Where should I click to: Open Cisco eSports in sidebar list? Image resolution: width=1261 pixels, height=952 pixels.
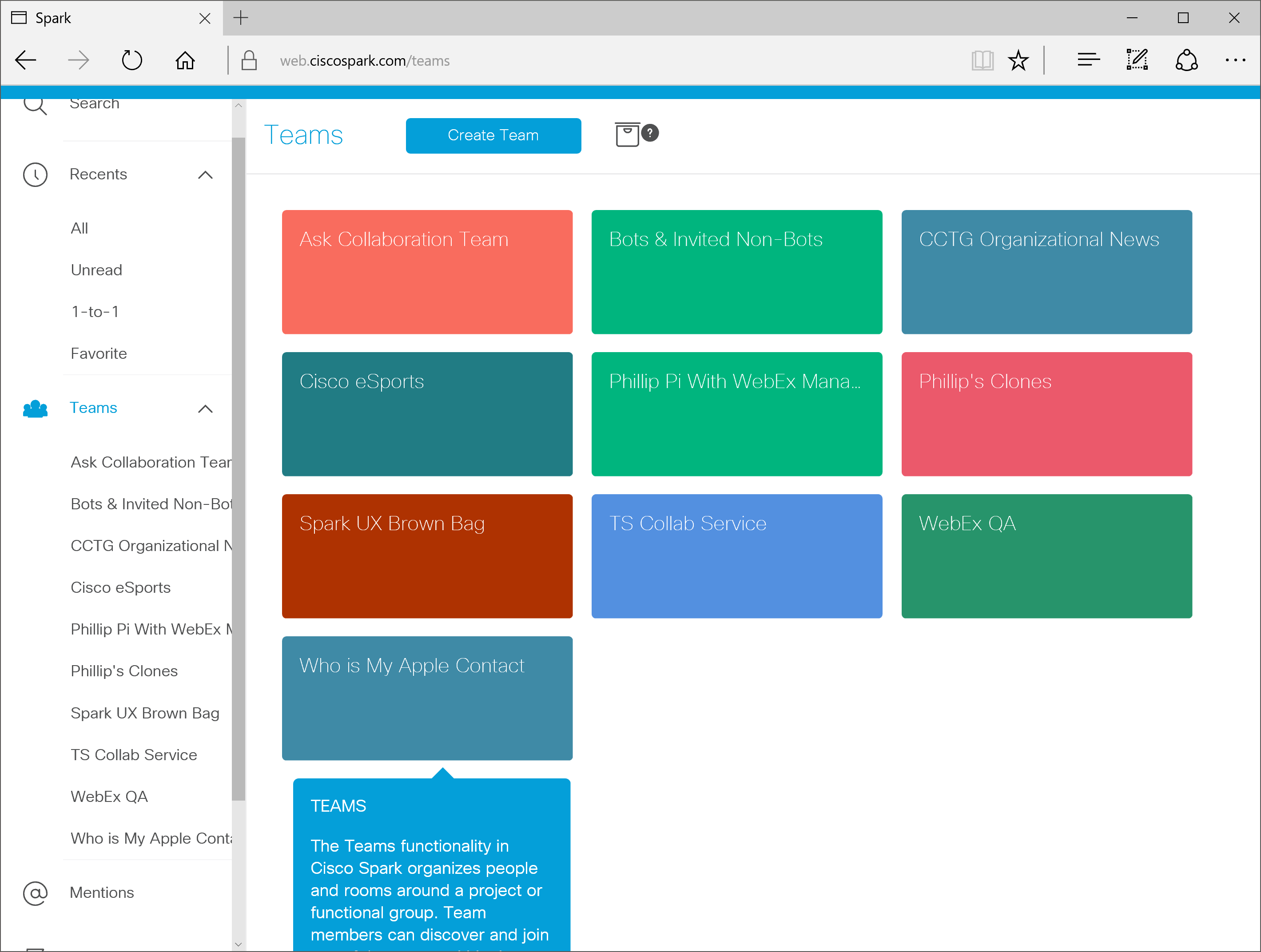coord(121,587)
